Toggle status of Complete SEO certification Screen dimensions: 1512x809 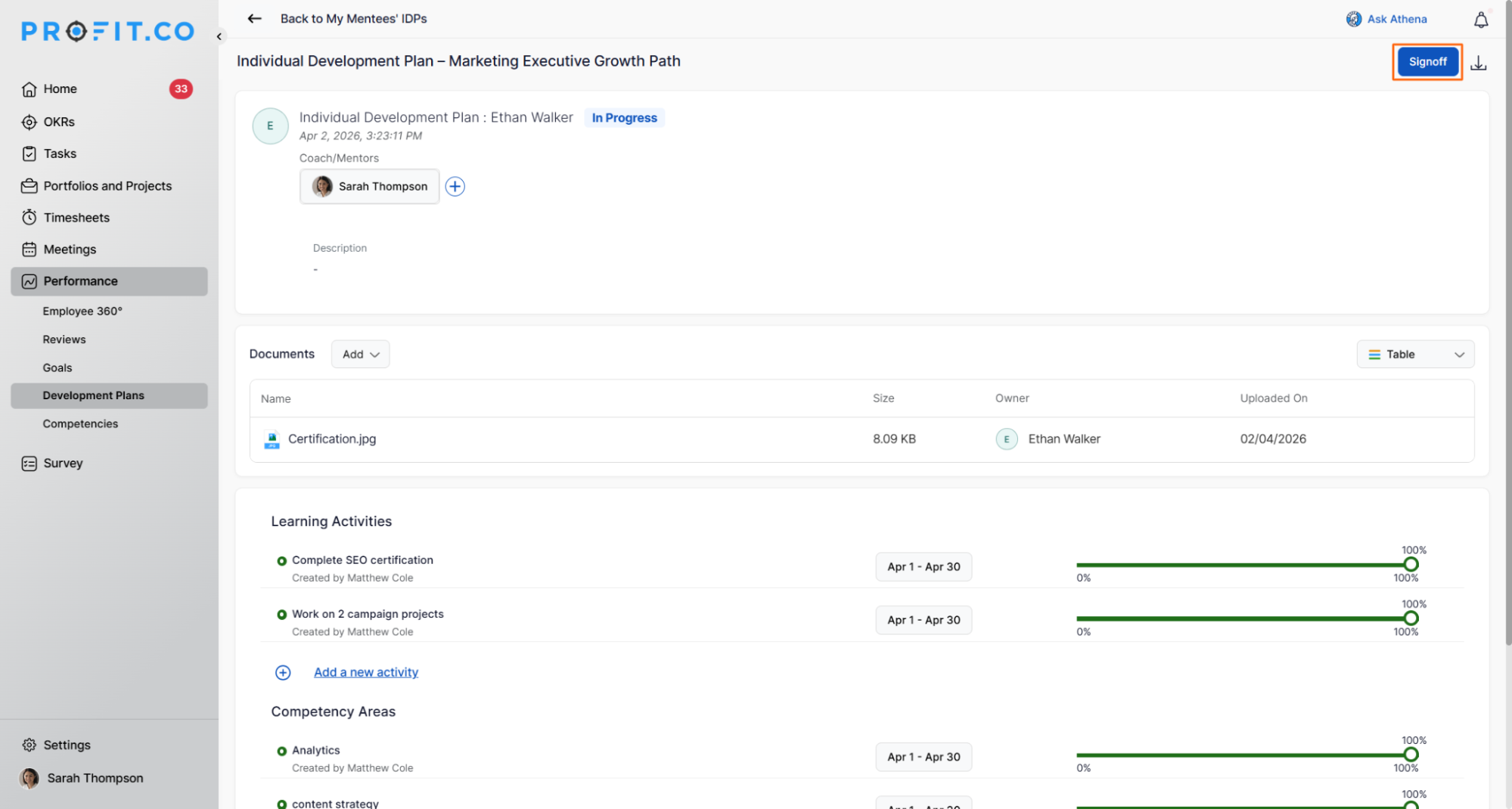[281, 561]
